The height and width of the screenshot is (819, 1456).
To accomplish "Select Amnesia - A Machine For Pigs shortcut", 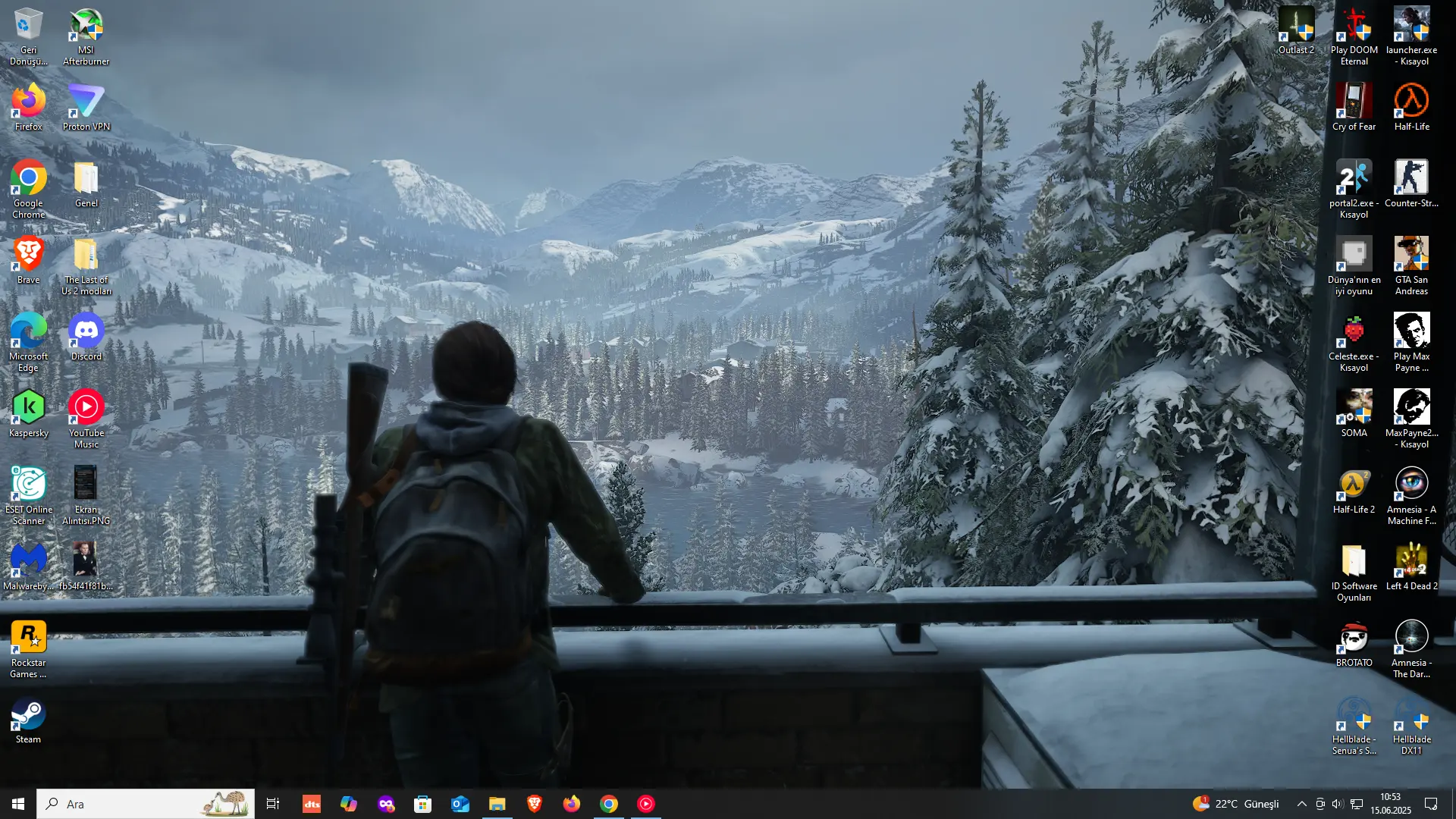I will click(x=1411, y=495).
